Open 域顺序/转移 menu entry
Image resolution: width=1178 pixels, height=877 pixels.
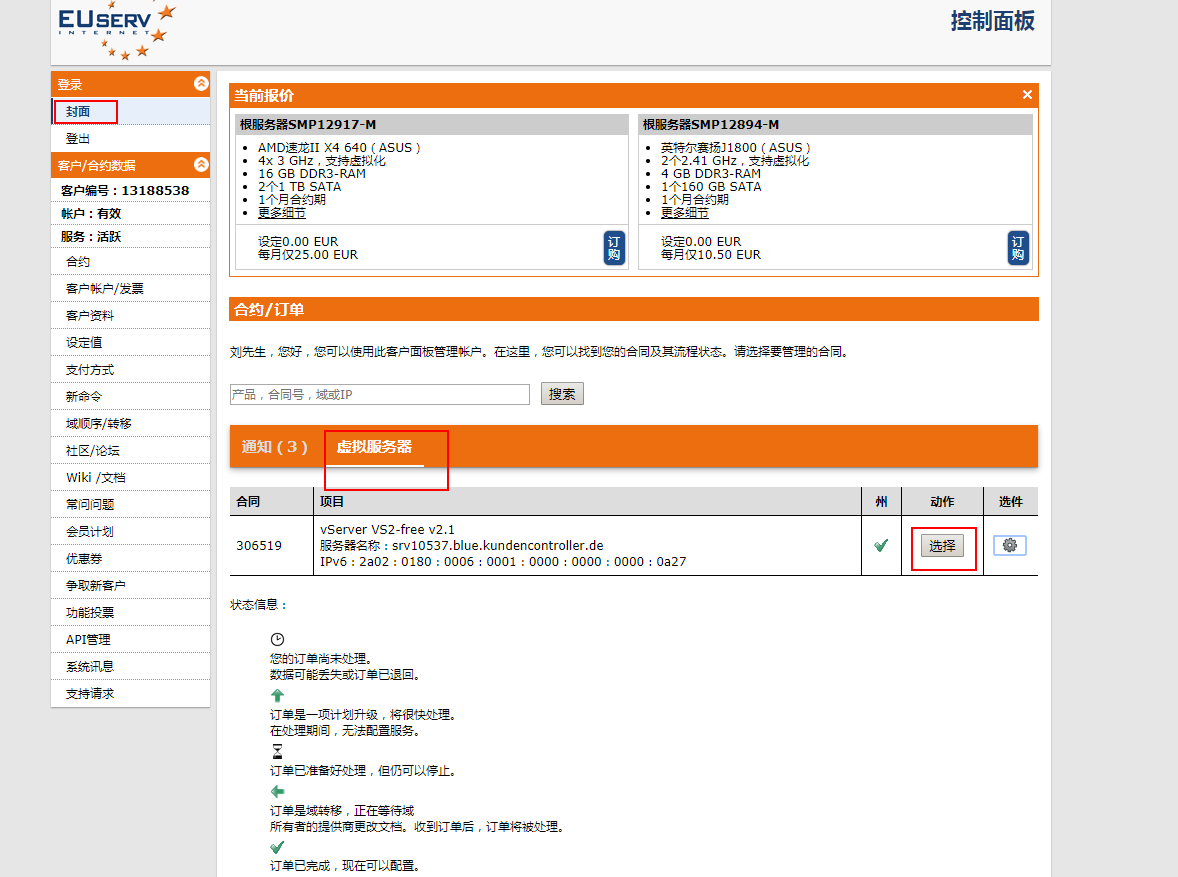click(x=98, y=424)
